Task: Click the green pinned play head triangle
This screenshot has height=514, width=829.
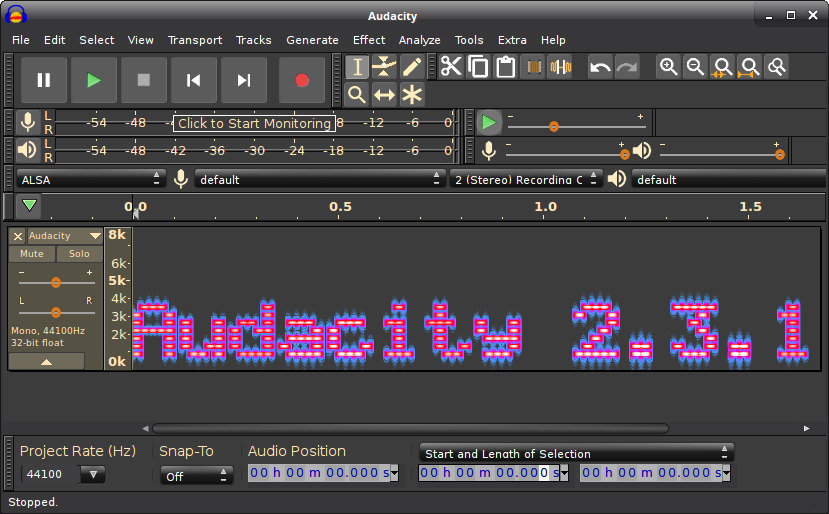Action: click(29, 206)
